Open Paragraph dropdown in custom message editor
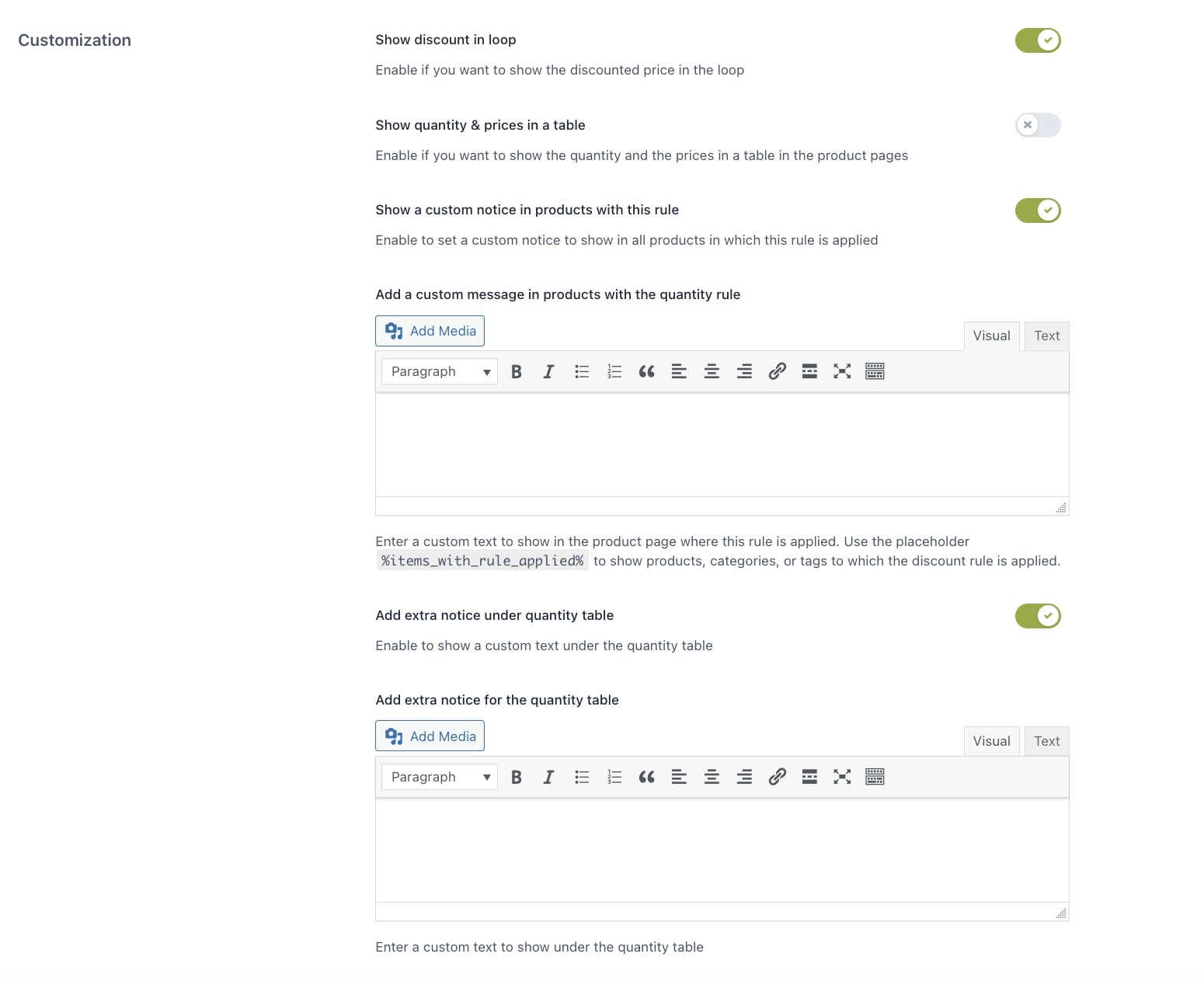Image resolution: width=1204 pixels, height=985 pixels. [440, 372]
